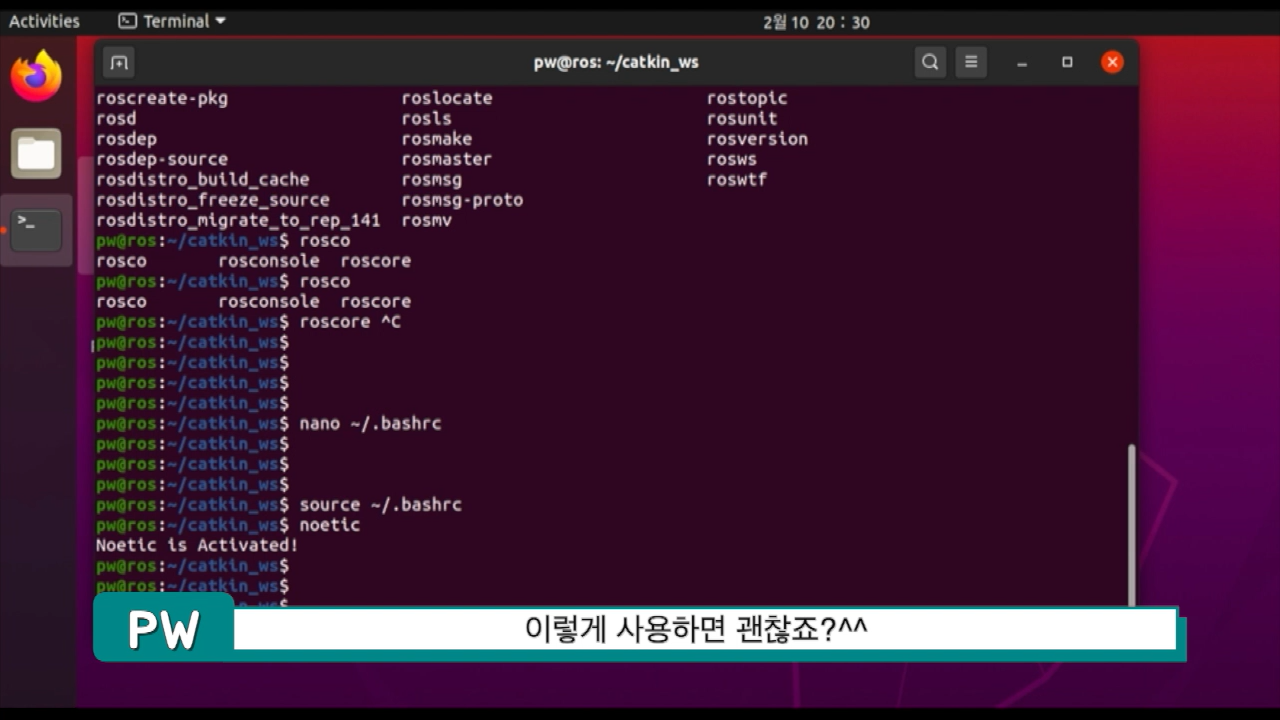Click the text roswtf

[737, 179]
